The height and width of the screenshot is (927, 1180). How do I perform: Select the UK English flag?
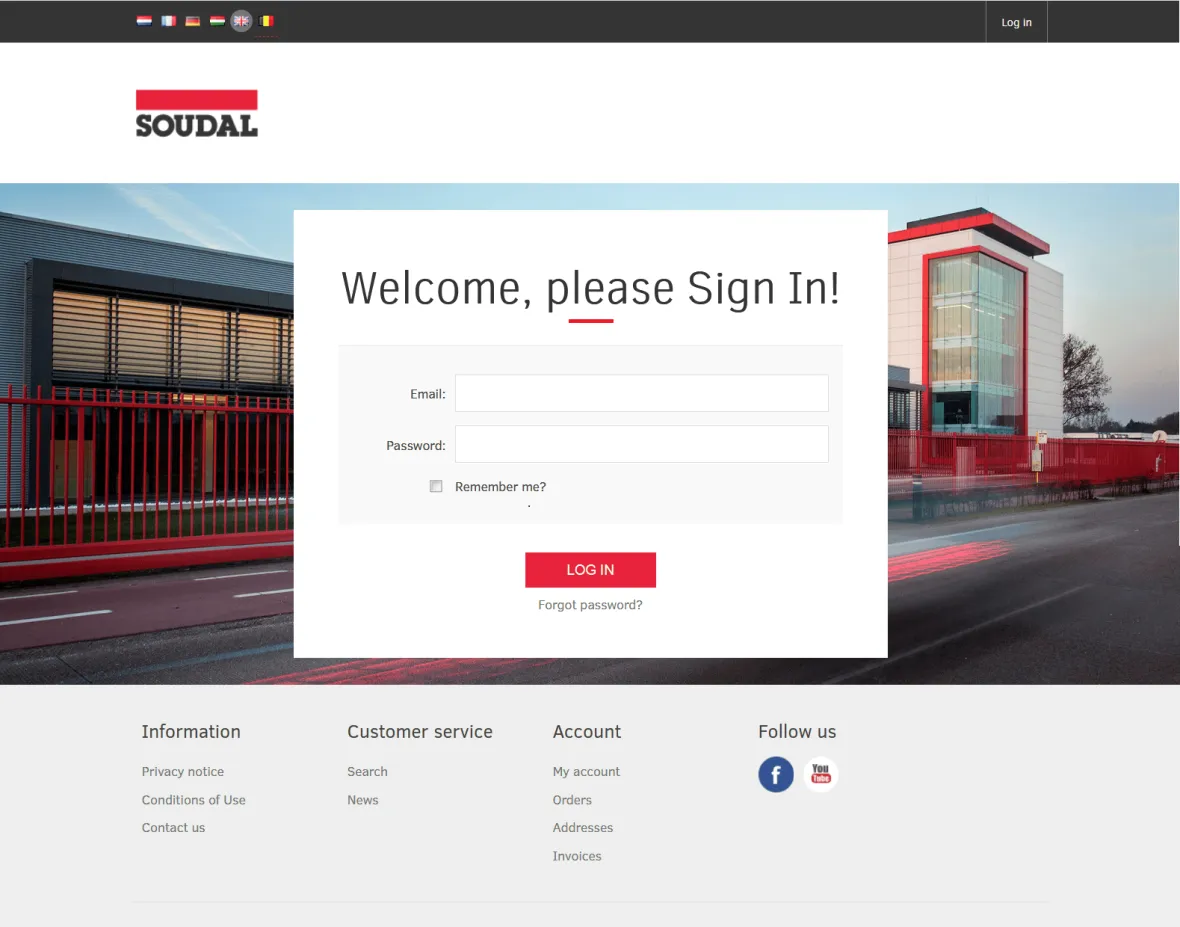pos(242,21)
